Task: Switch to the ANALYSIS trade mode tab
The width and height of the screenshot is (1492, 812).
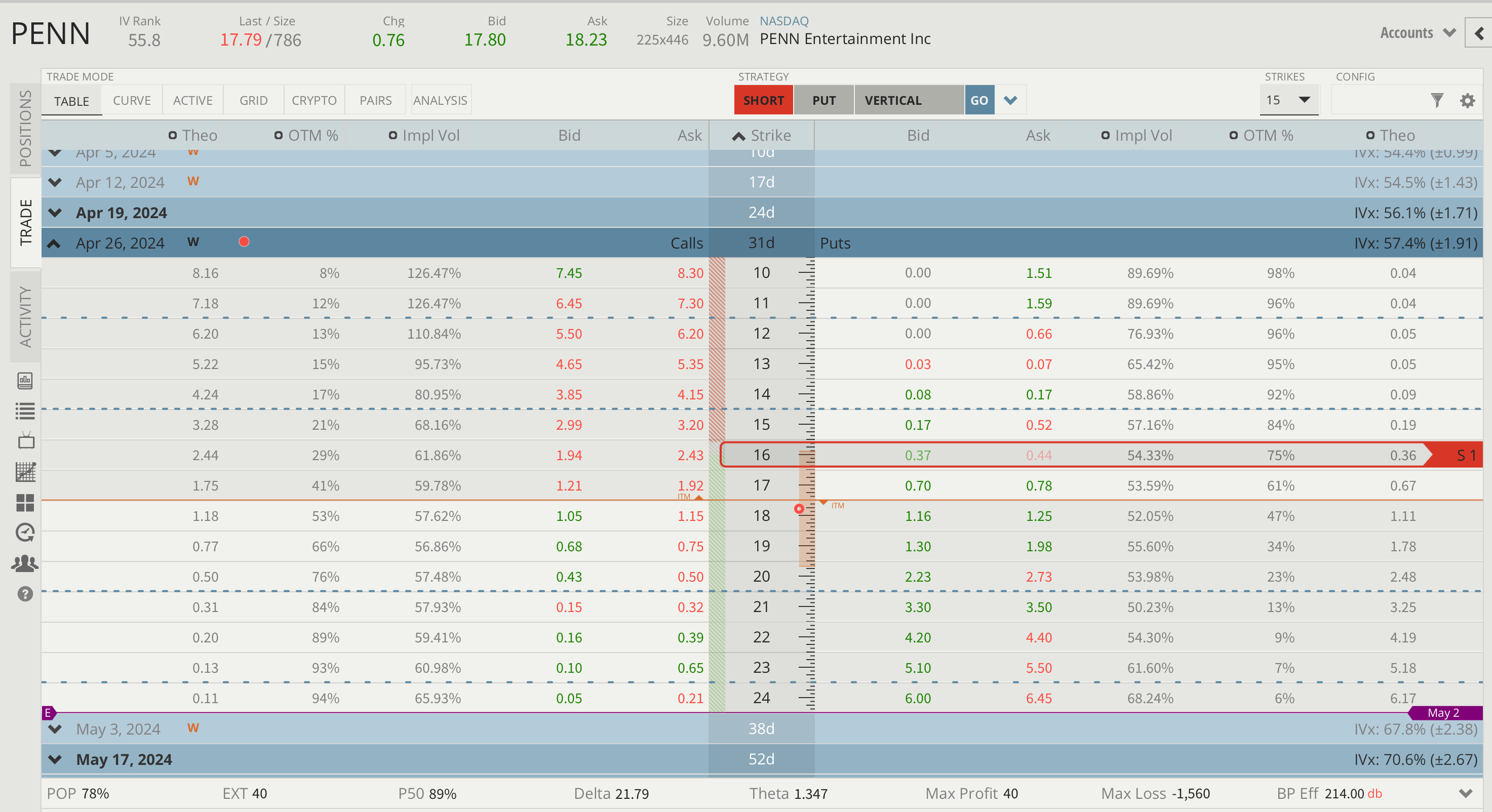Action: [440, 100]
